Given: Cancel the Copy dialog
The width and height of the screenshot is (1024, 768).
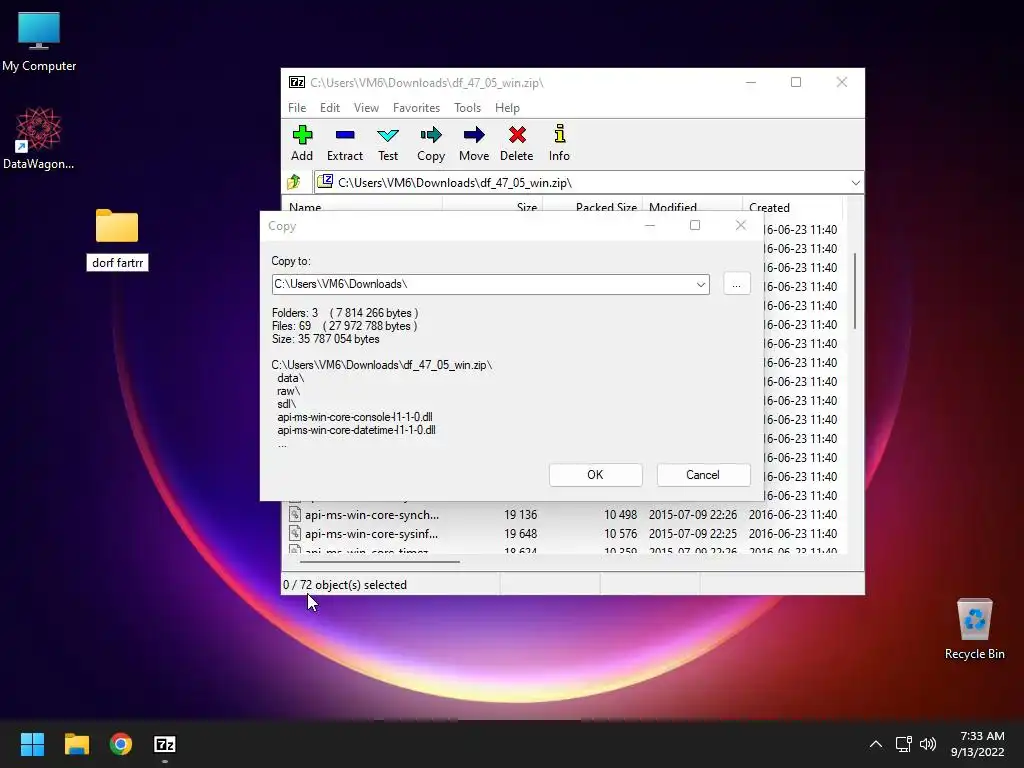Looking at the screenshot, I should point(703,475).
